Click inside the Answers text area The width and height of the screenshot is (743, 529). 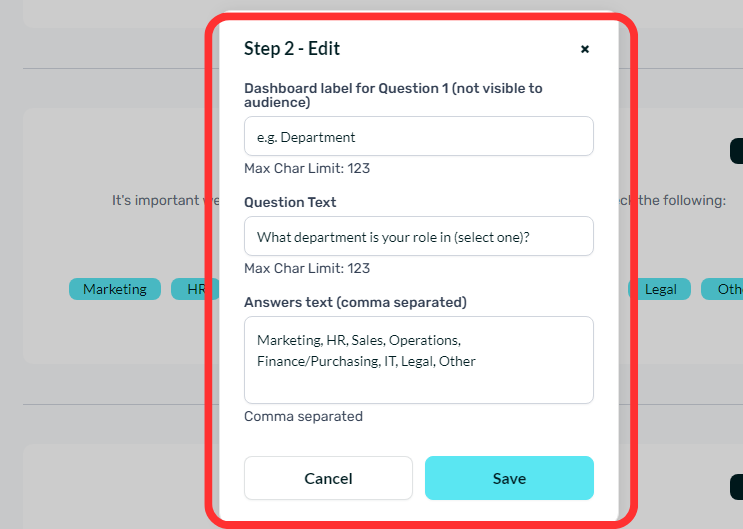point(418,360)
